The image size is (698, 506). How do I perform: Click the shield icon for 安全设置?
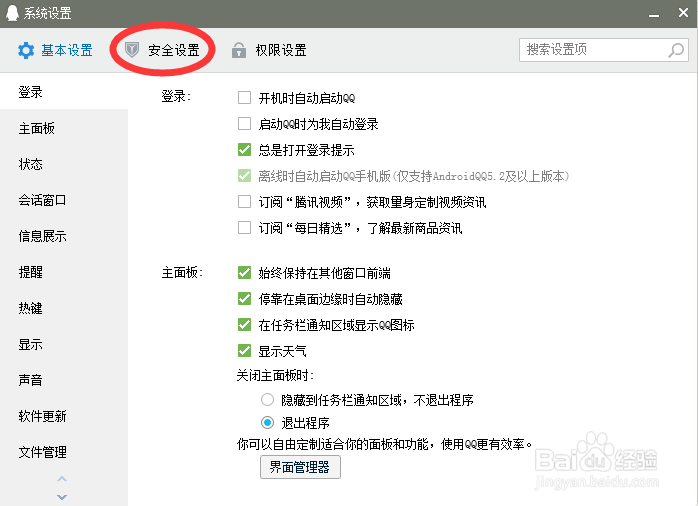pos(132,49)
